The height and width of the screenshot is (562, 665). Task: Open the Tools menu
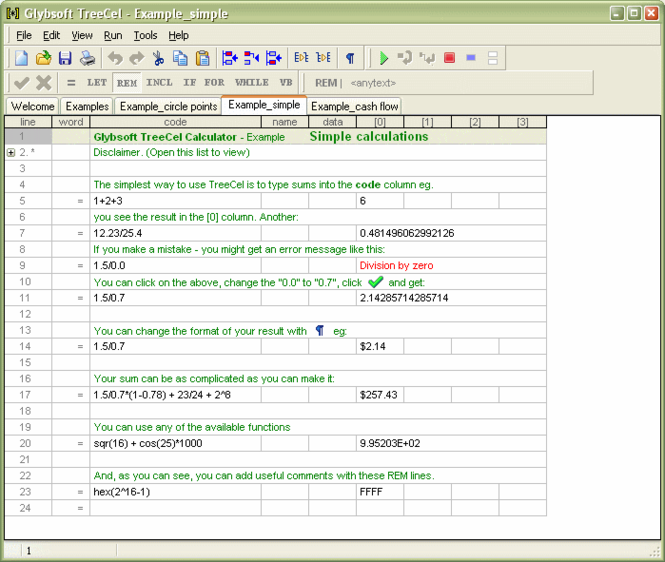tap(145, 36)
